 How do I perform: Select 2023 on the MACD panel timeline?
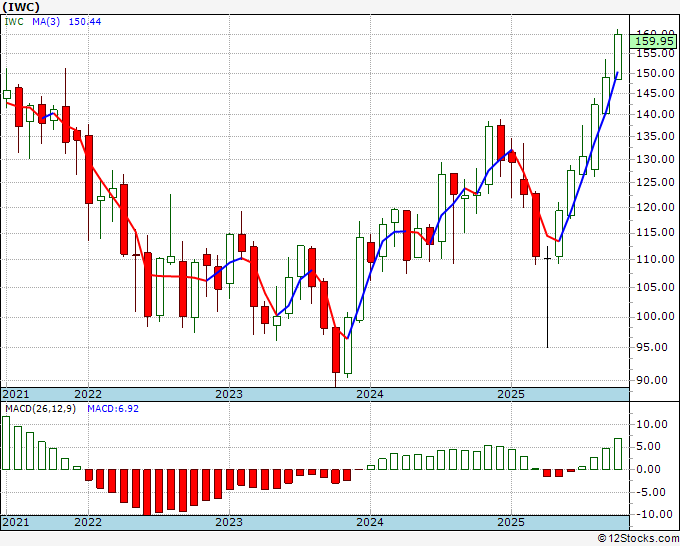click(x=229, y=522)
